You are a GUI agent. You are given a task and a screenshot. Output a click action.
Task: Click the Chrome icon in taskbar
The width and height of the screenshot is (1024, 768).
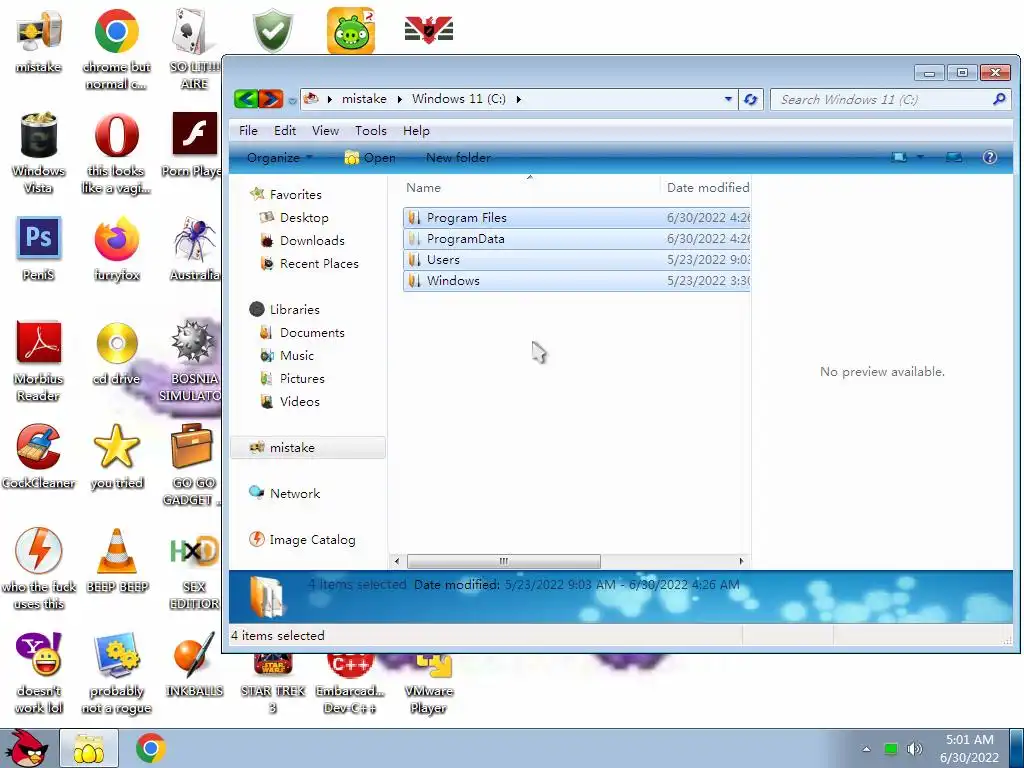click(x=150, y=748)
